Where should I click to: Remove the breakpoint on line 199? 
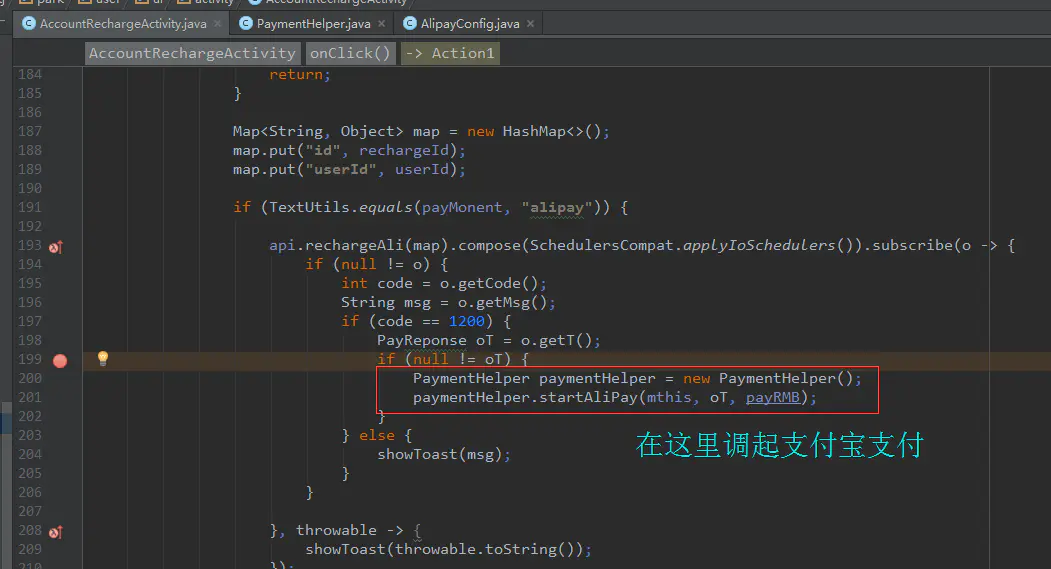(x=60, y=361)
